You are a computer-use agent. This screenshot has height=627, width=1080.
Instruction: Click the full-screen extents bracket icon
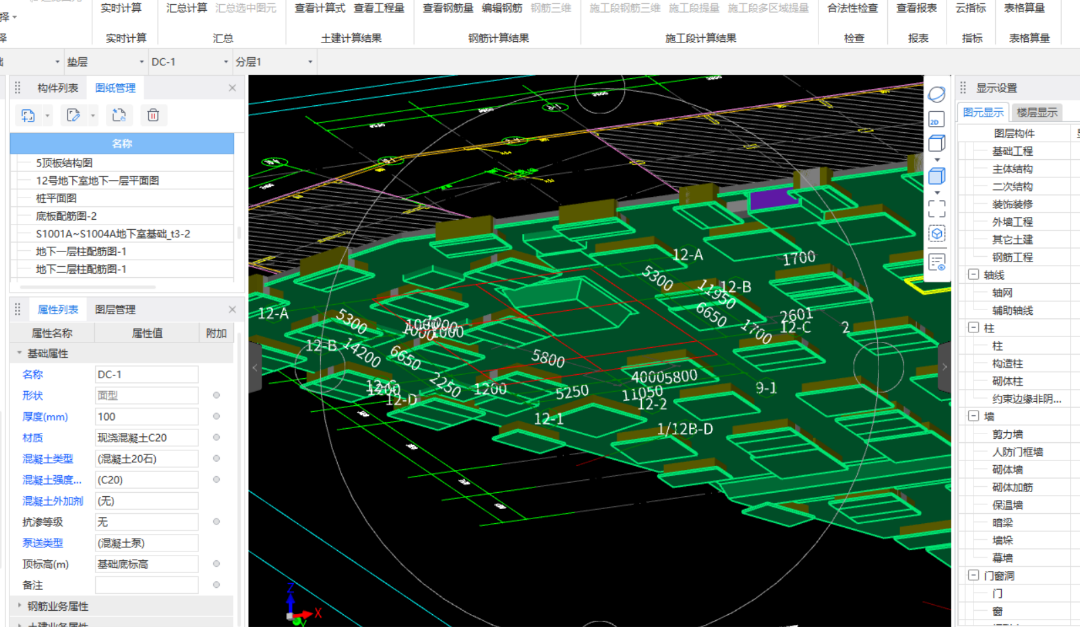936,208
